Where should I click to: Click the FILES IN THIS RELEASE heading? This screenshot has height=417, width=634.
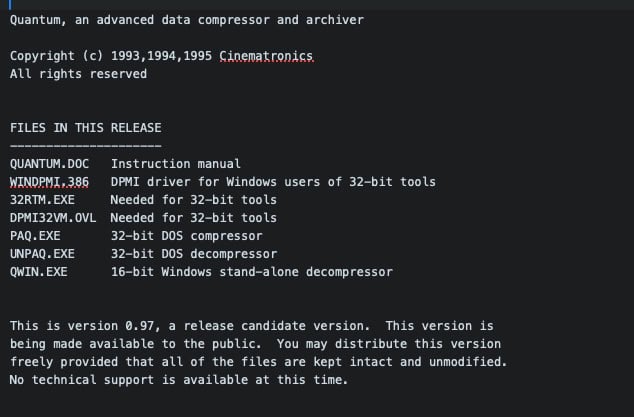pyautogui.click(x=86, y=128)
